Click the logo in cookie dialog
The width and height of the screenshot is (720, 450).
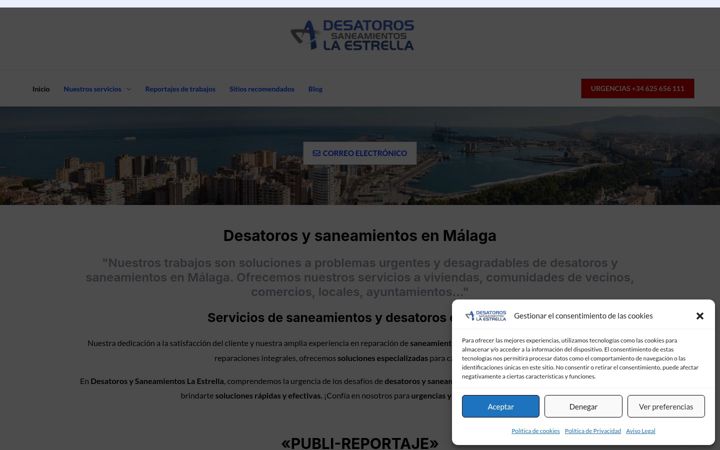tap(486, 315)
